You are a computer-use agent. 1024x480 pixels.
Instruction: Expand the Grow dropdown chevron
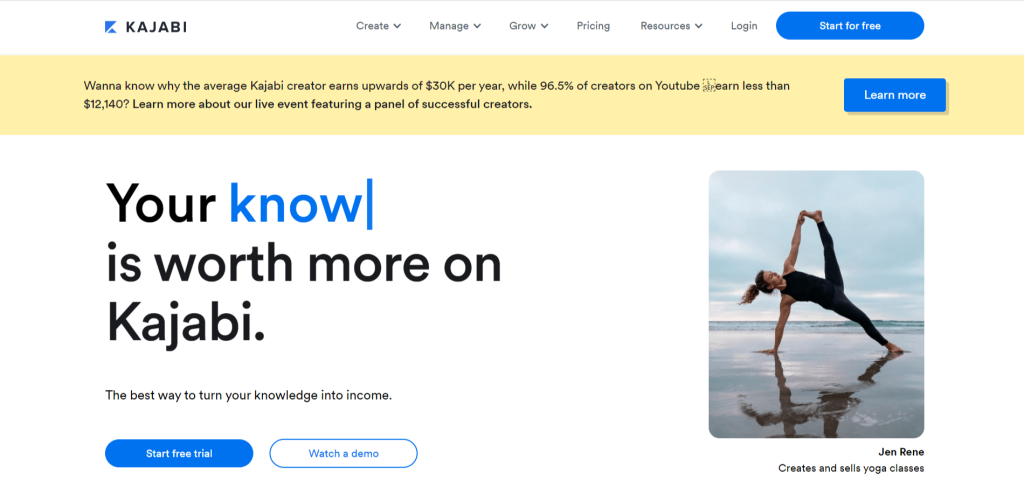[545, 26]
